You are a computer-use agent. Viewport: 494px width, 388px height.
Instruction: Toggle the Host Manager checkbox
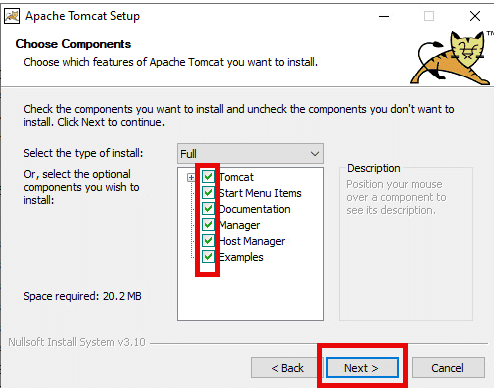pyautogui.click(x=208, y=241)
